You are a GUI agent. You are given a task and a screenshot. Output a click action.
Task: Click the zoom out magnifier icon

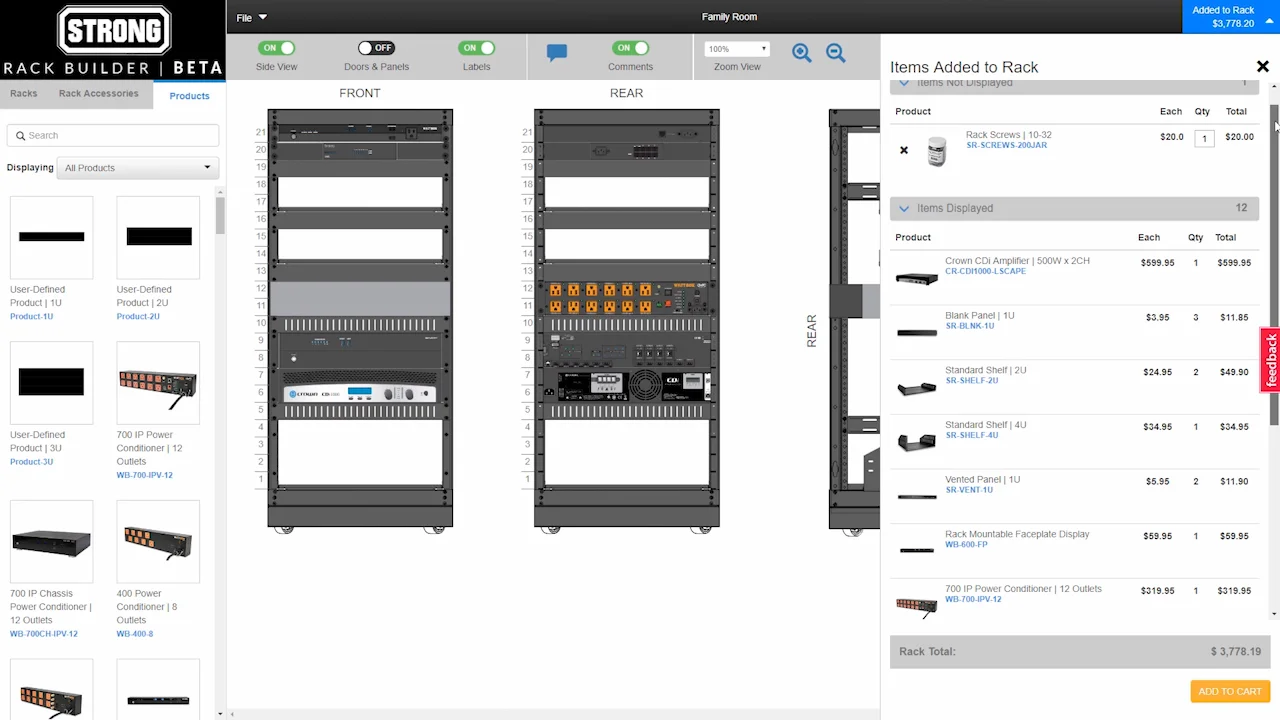[x=836, y=53]
